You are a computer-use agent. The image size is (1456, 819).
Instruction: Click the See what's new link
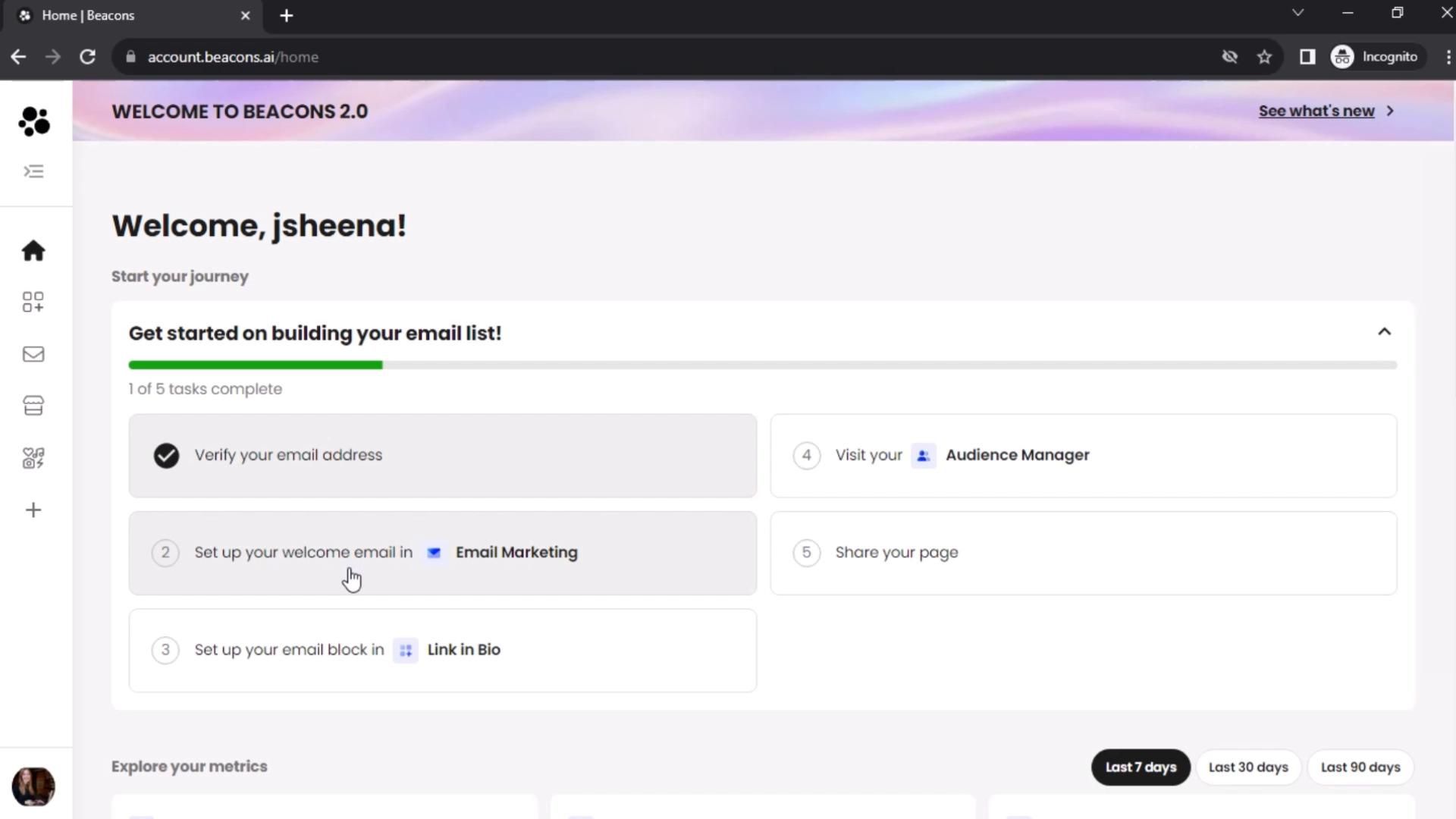(1316, 111)
